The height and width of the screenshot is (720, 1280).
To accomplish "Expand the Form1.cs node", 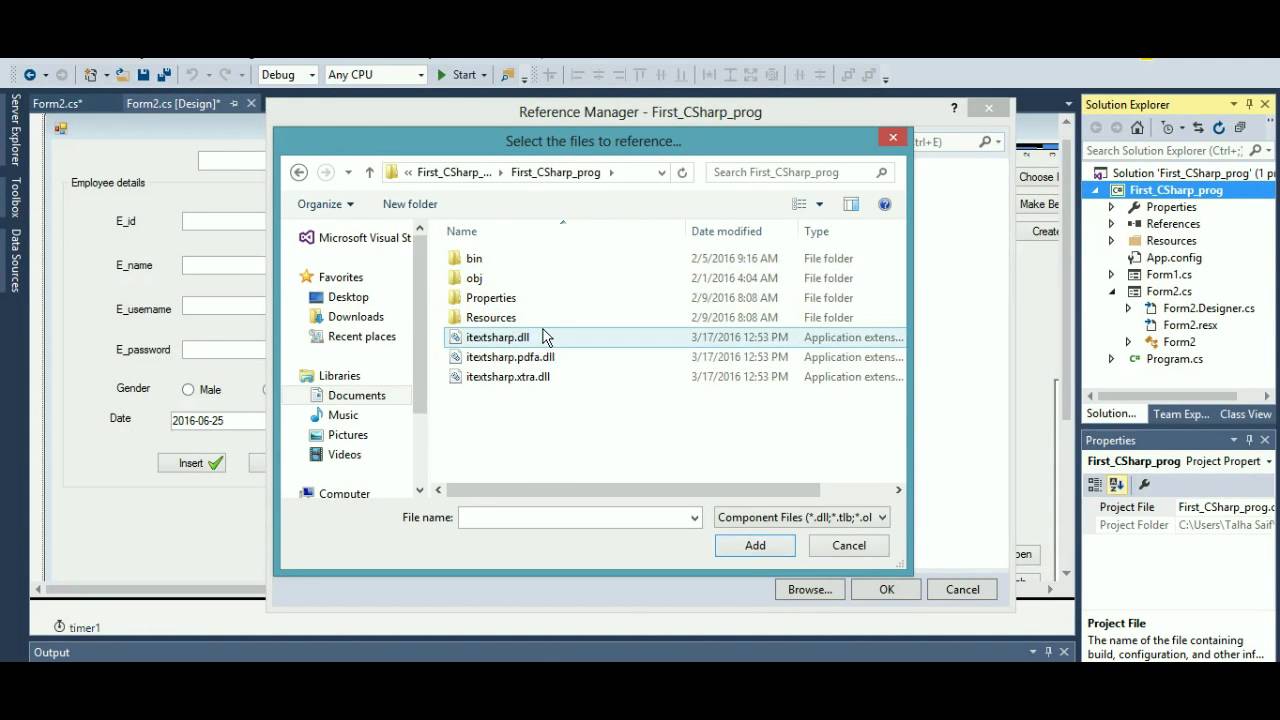I will [1111, 275].
